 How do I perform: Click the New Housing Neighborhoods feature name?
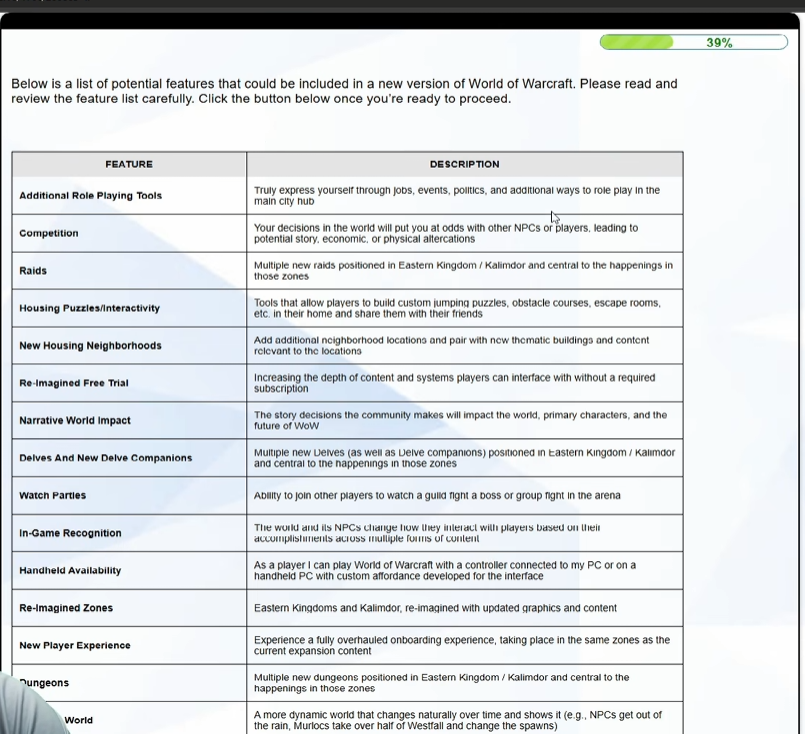pyautogui.click(x=90, y=345)
